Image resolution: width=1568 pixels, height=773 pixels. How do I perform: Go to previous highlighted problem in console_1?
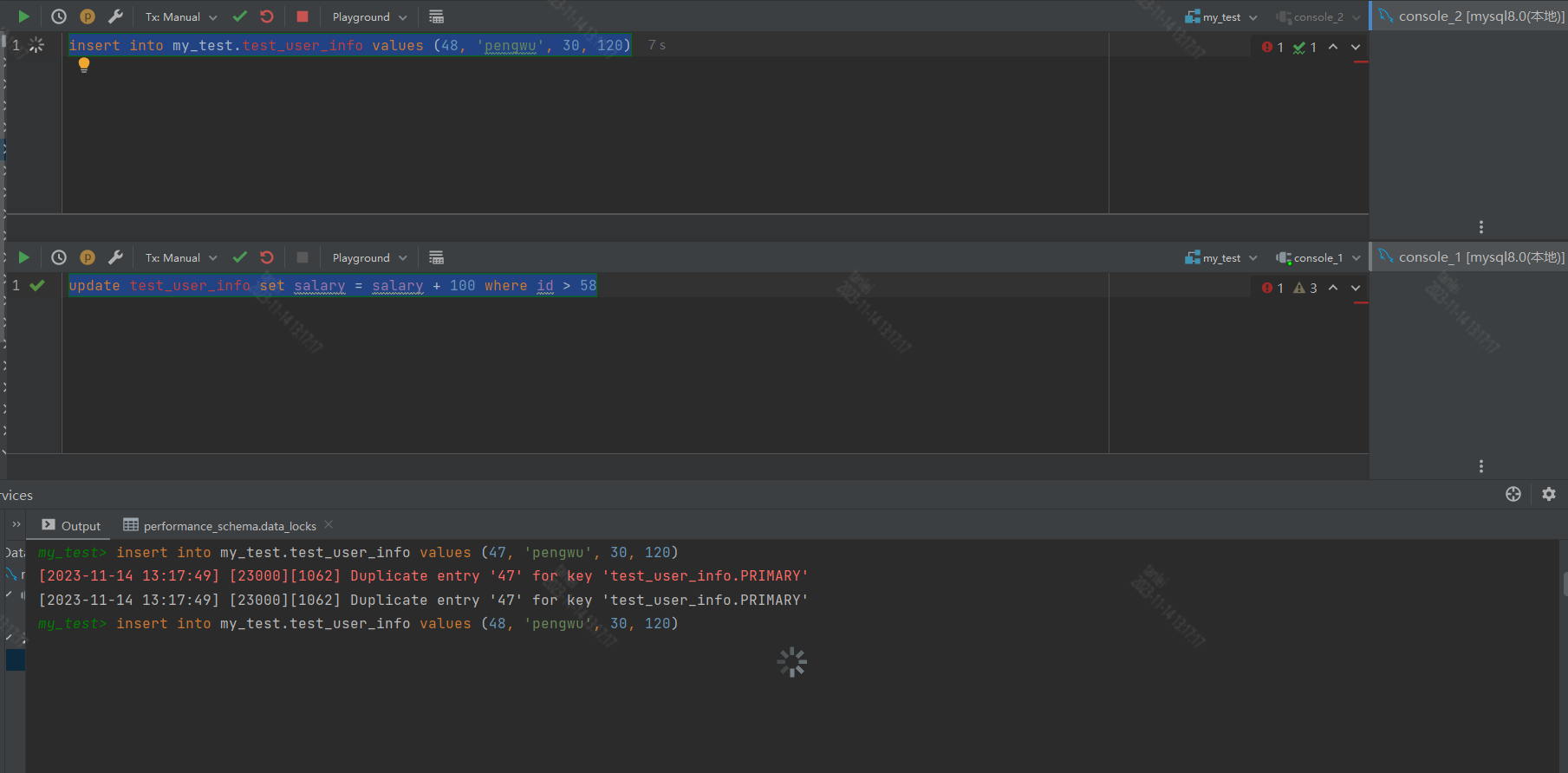(1333, 288)
